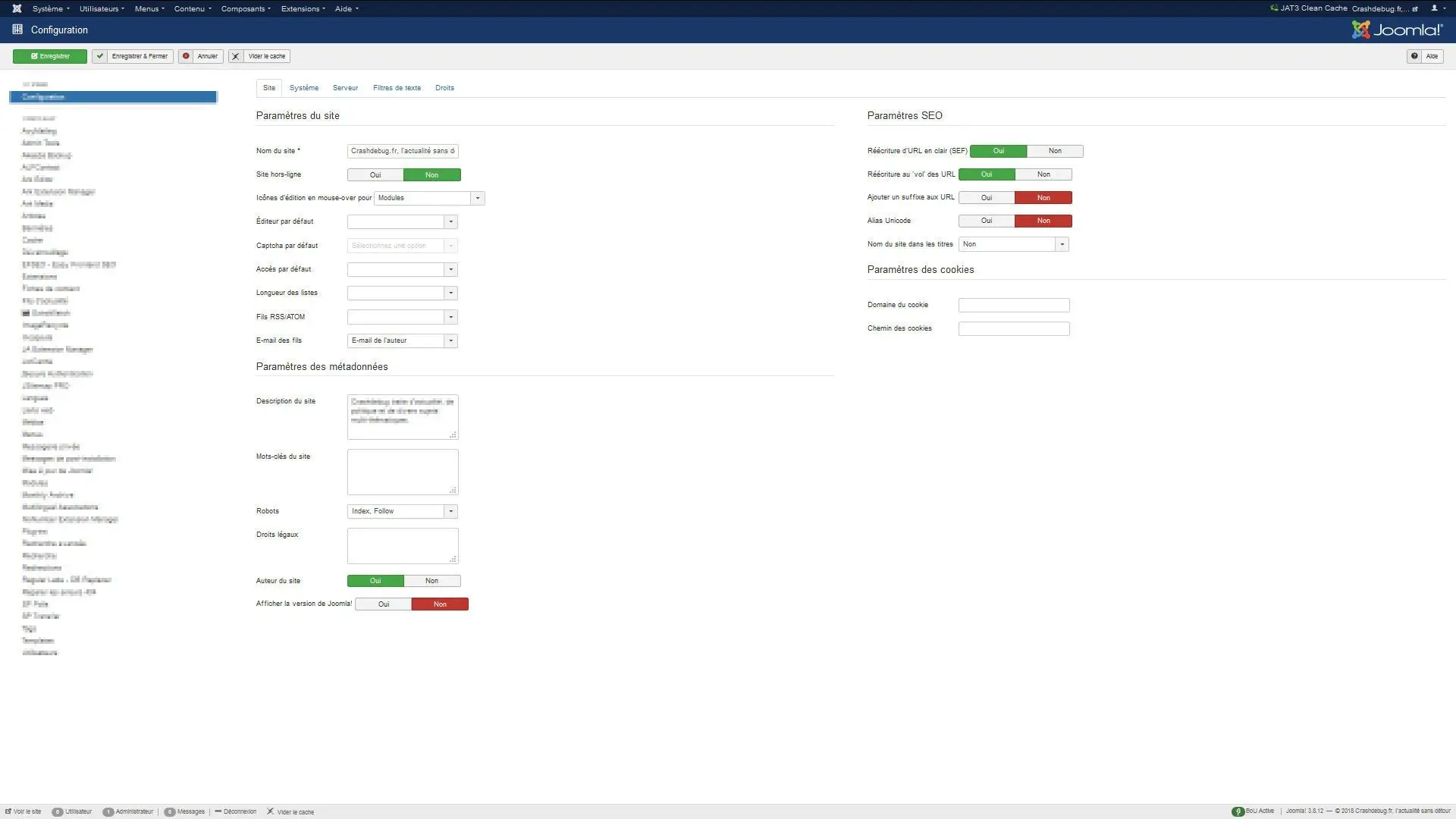Click the green checkmark icon of Enregistrer & Fermer
Image resolution: width=1456 pixels, height=819 pixels.
(100, 56)
